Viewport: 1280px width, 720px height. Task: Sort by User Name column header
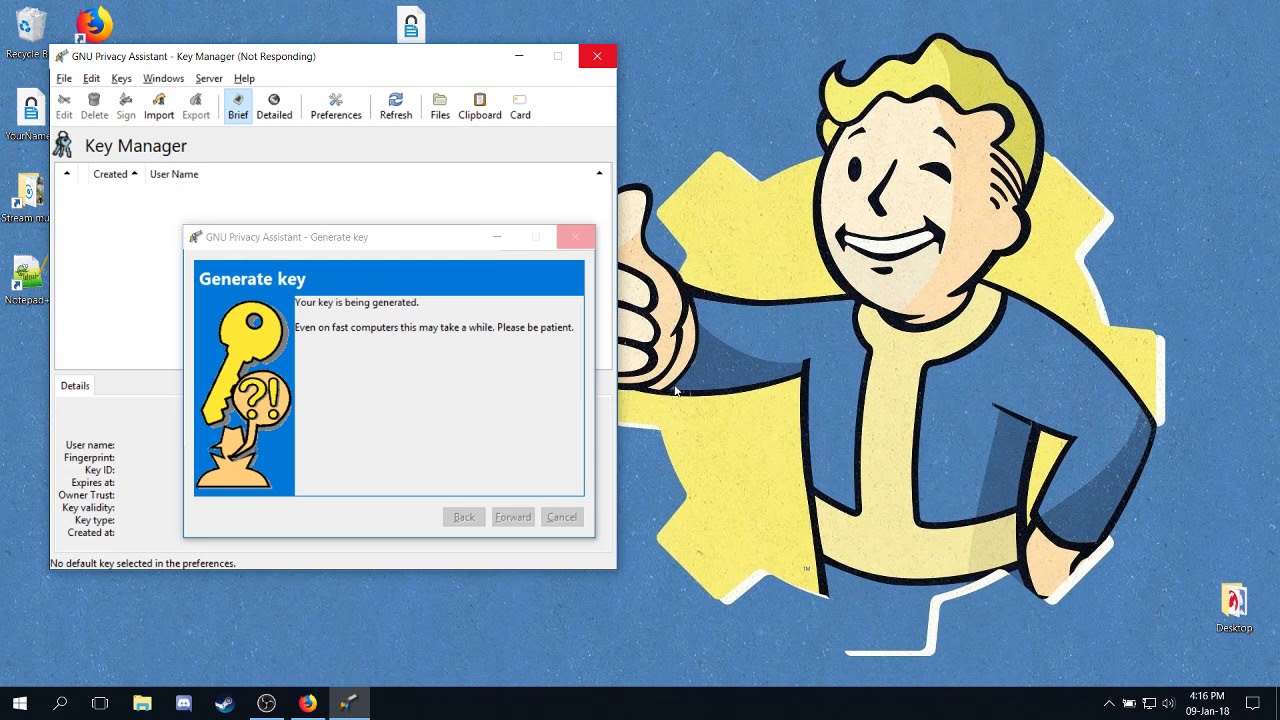pyautogui.click(x=174, y=174)
